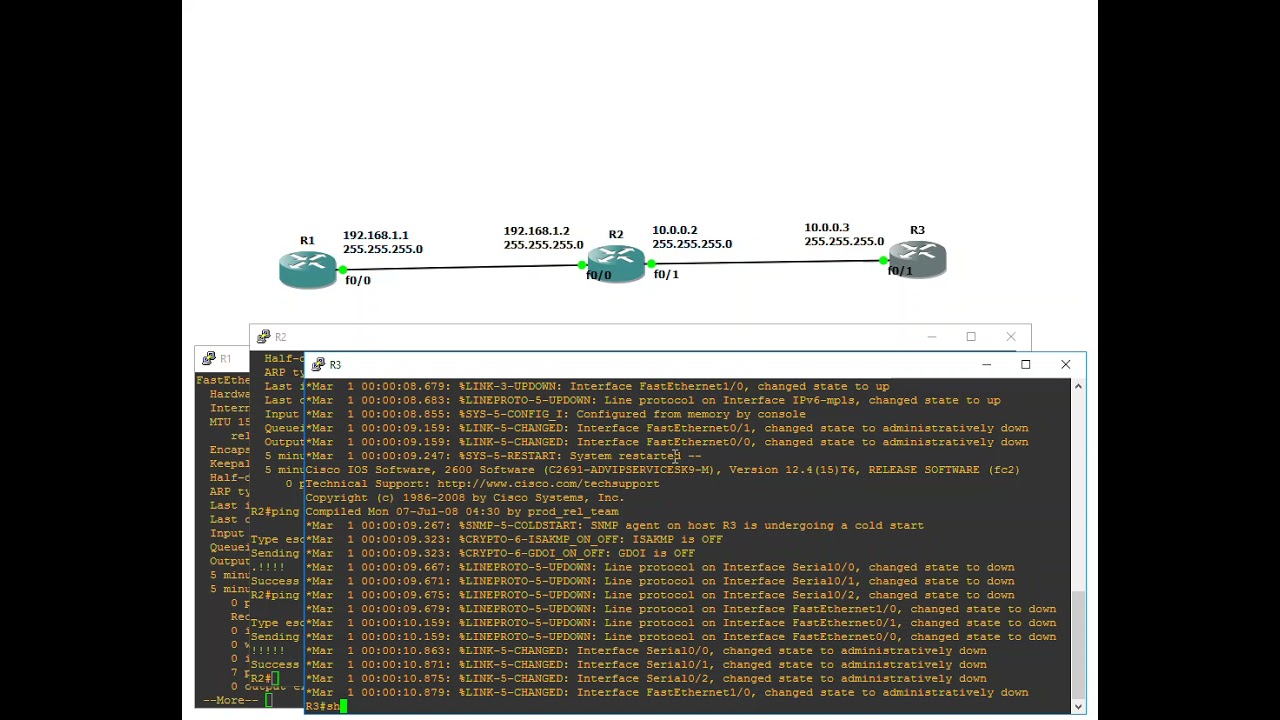Click the R3 terminal scroll down arrow
Viewport: 1280px width, 720px height.
tap(1078, 706)
